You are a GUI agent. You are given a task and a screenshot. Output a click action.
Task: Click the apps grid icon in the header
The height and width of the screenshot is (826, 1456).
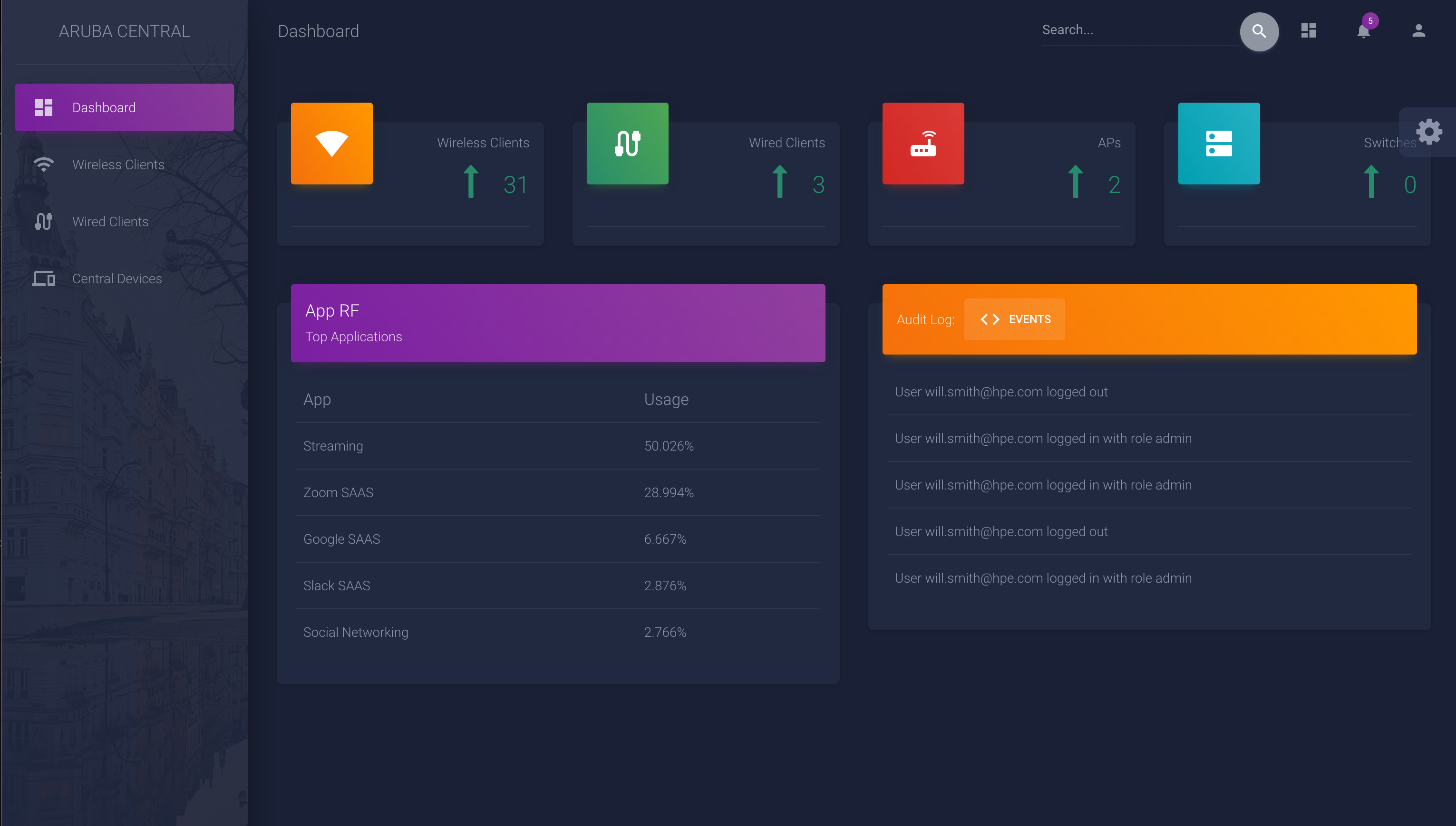[1309, 31]
